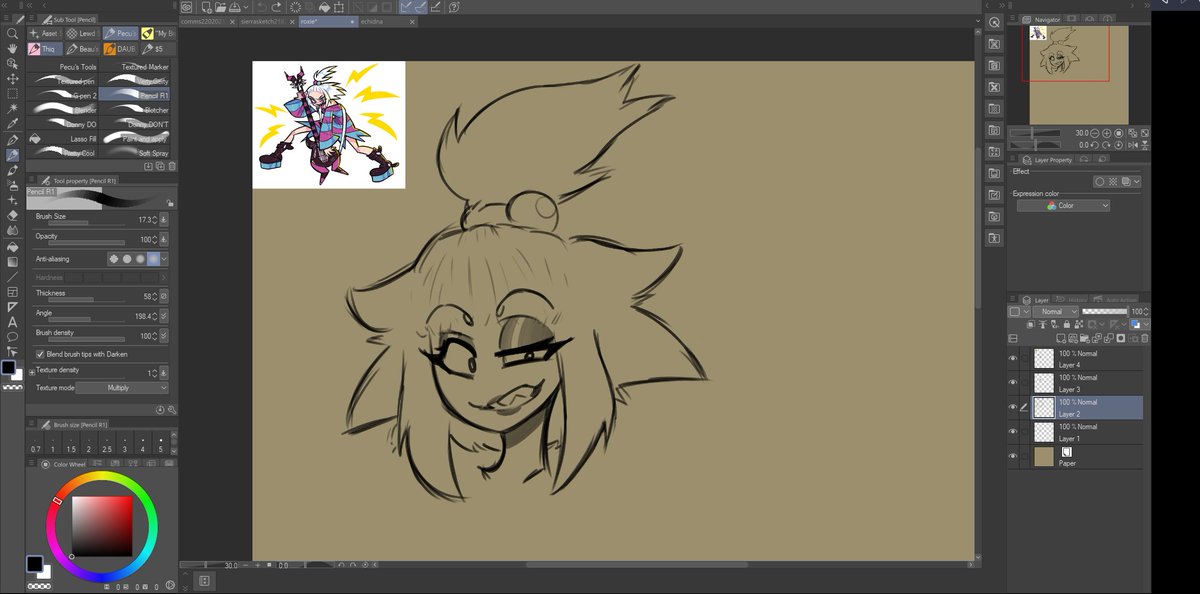
Task: Open the Expression color dropdown
Action: (1063, 206)
